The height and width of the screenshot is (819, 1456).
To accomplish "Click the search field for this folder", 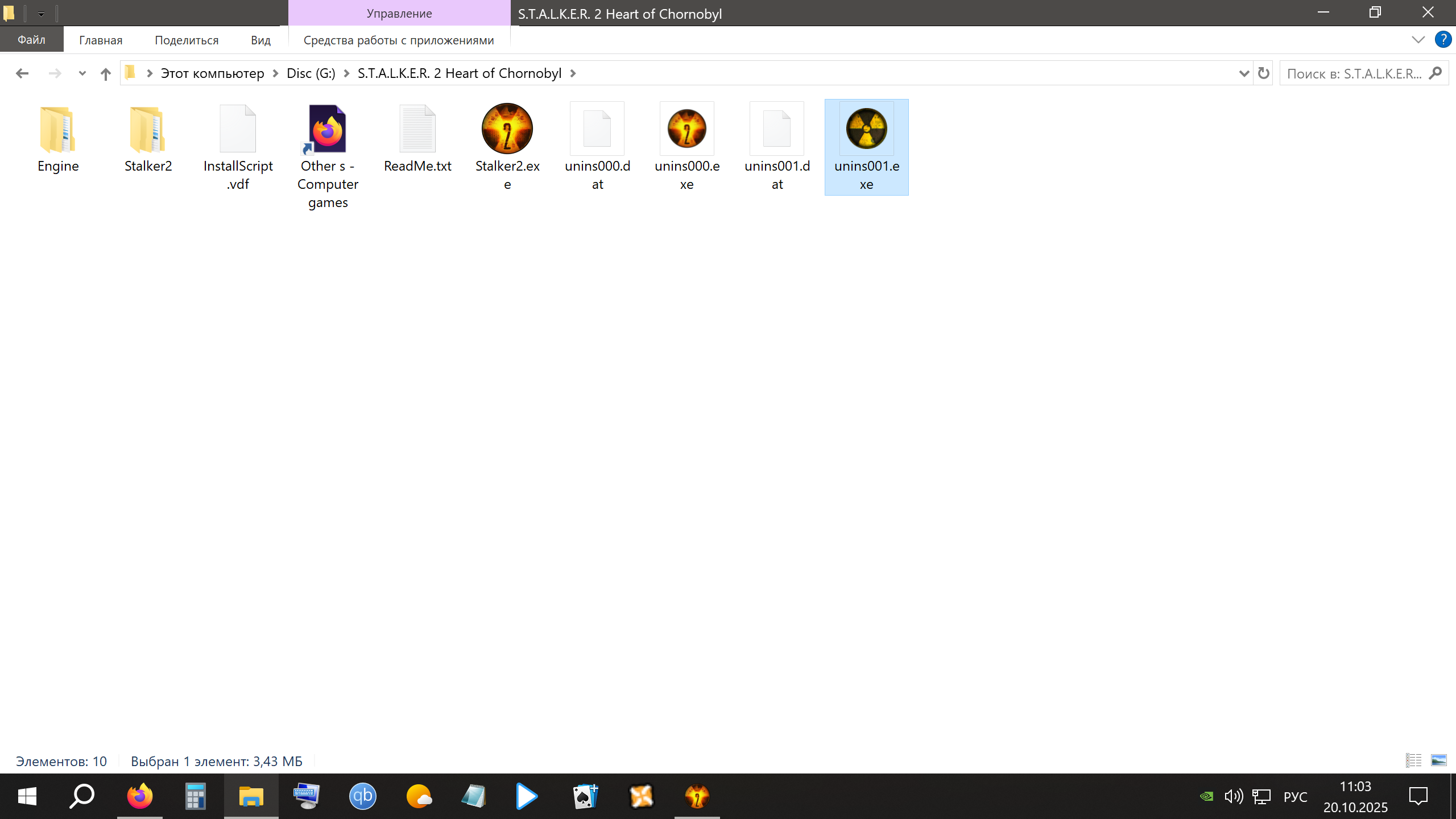I will pos(1354,73).
